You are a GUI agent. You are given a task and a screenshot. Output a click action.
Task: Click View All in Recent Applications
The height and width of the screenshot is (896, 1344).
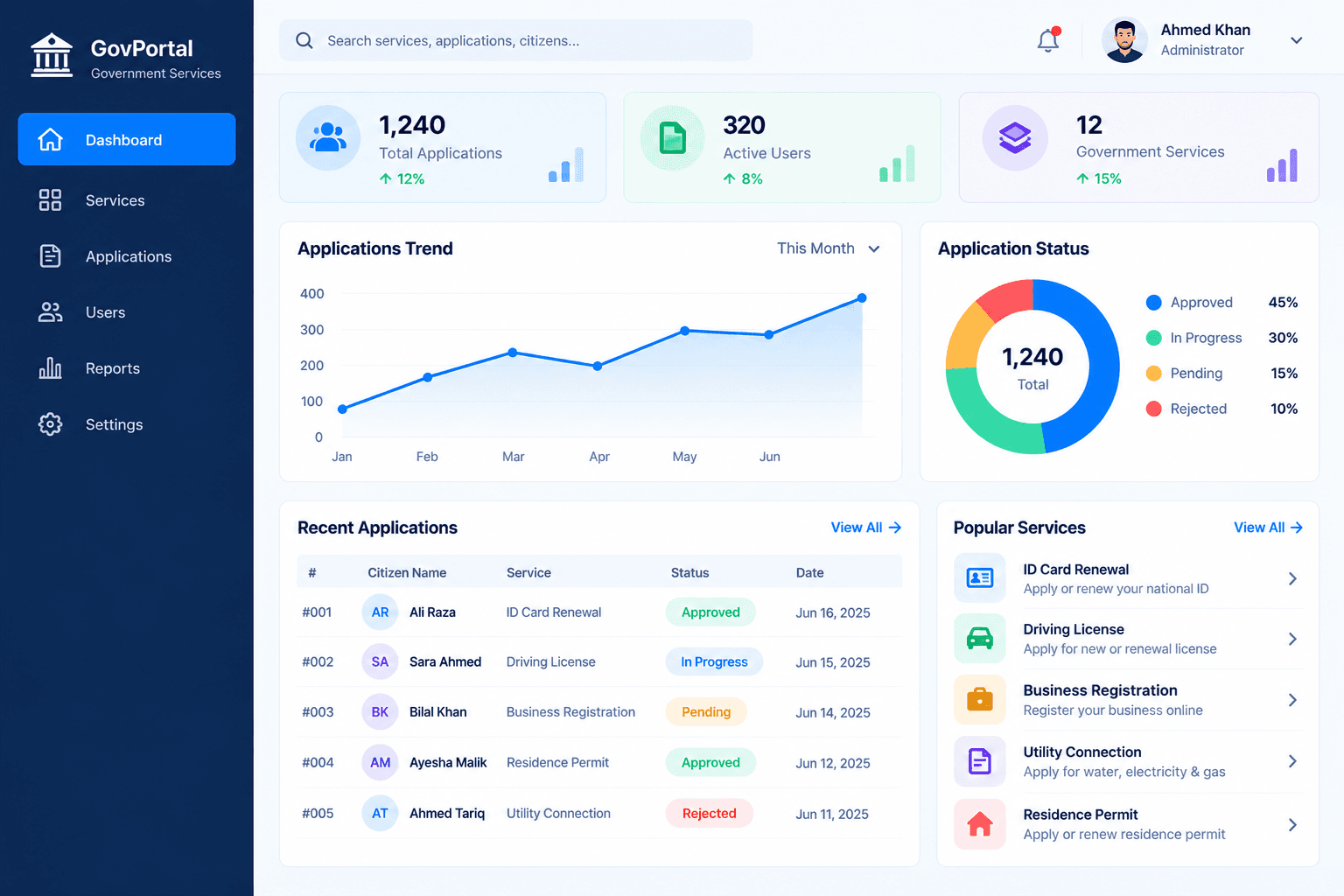tap(865, 528)
